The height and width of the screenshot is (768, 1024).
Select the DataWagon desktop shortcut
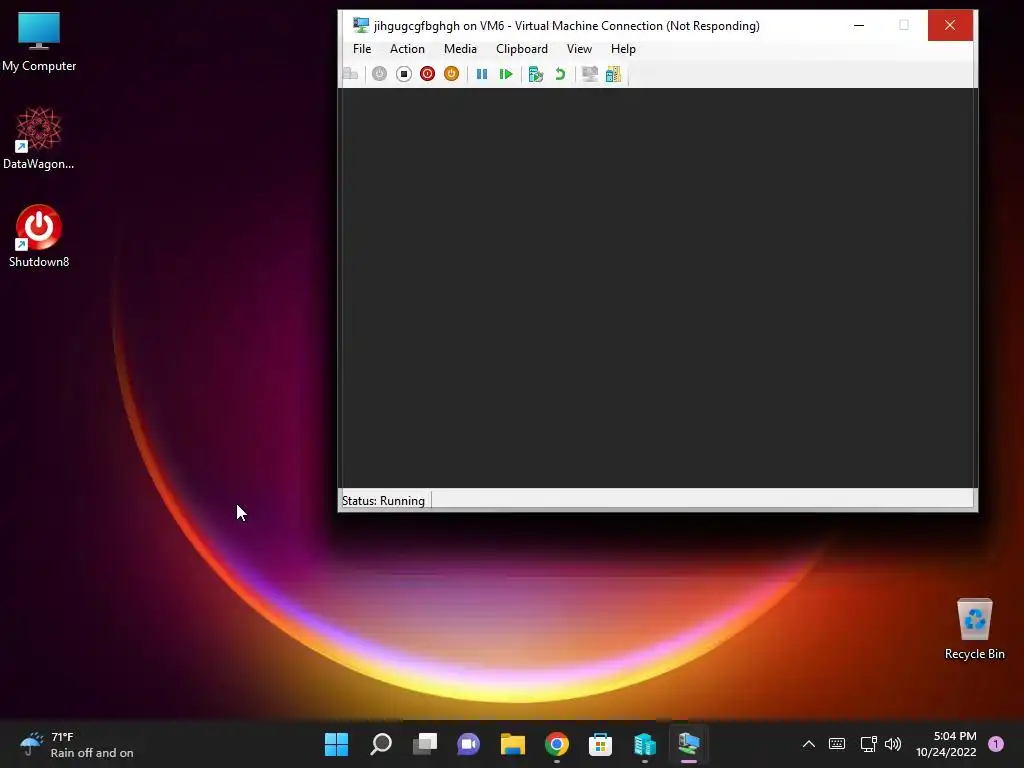click(39, 138)
